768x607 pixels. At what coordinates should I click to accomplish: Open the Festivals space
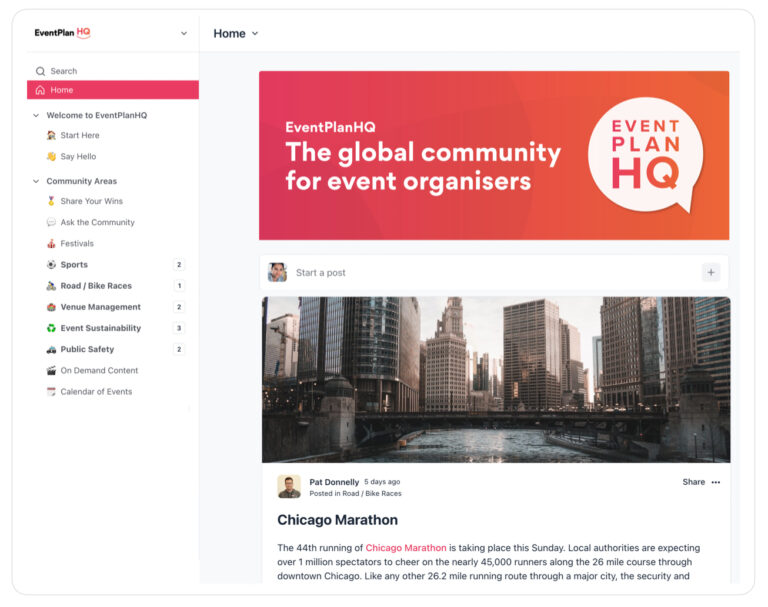[x=77, y=243]
